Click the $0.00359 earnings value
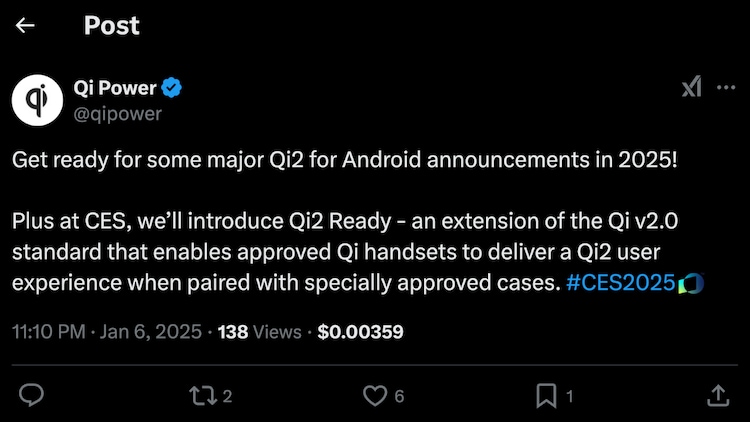 tap(360, 330)
